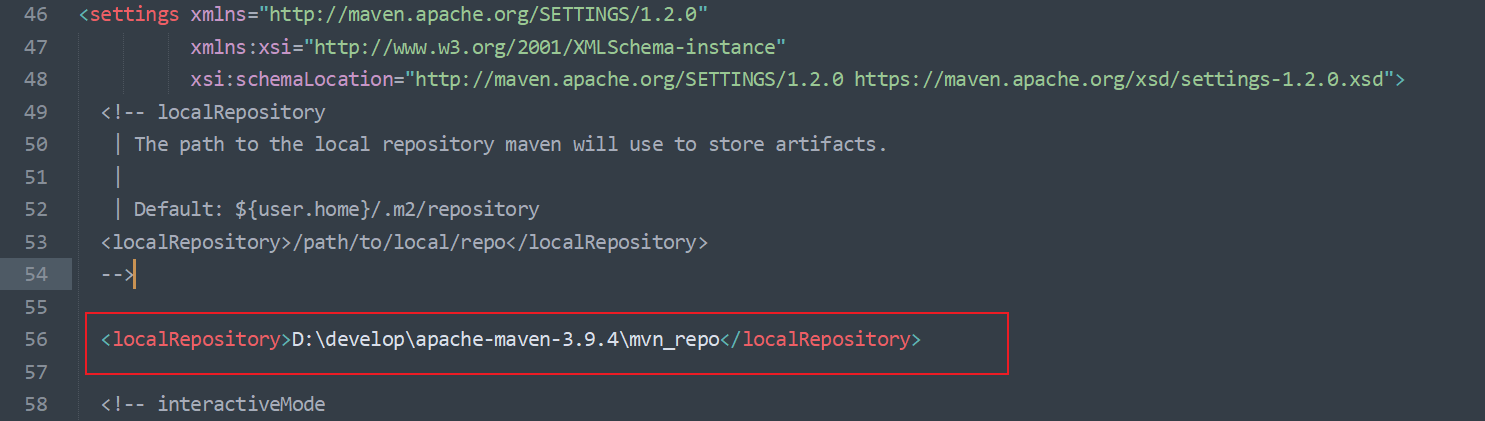Click the /path/to/local/repo placeholder text
This screenshot has height=421, width=1485.
pos(403,242)
